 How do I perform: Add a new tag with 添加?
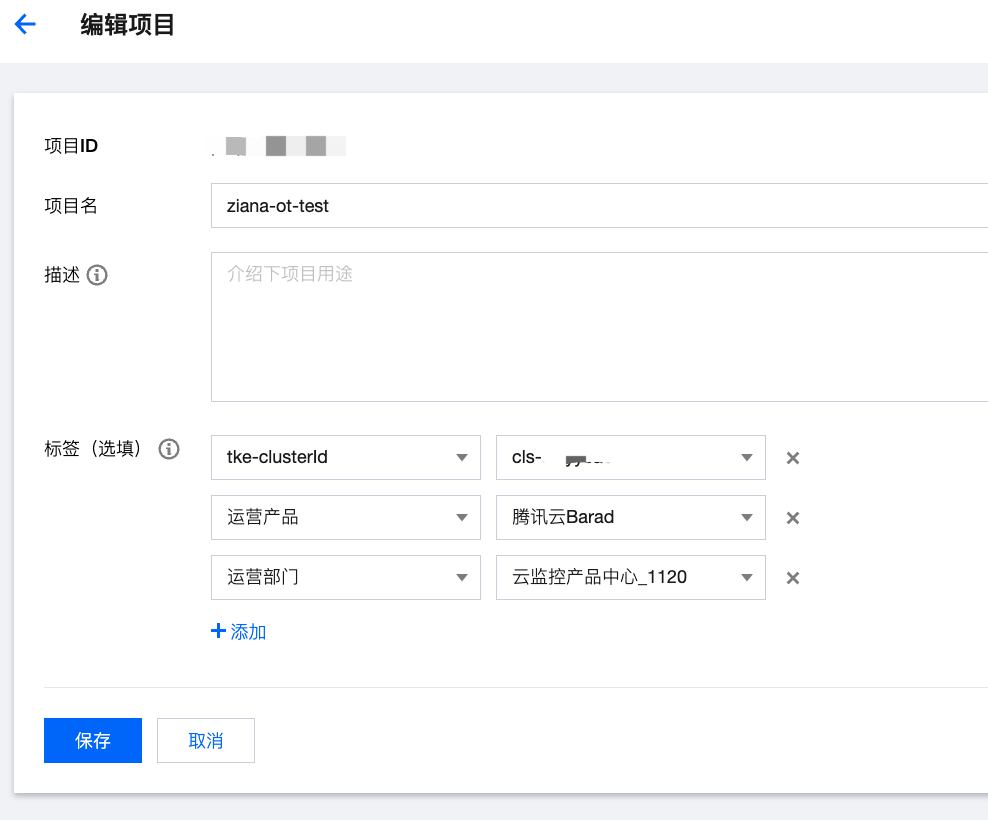point(239,632)
